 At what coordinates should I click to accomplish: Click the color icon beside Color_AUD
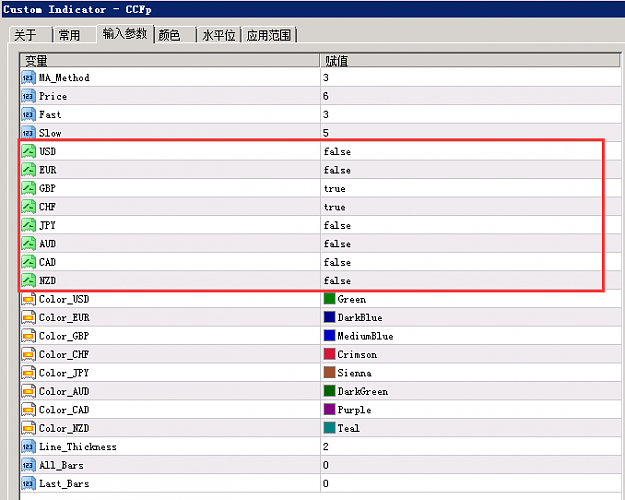[x=28, y=391]
